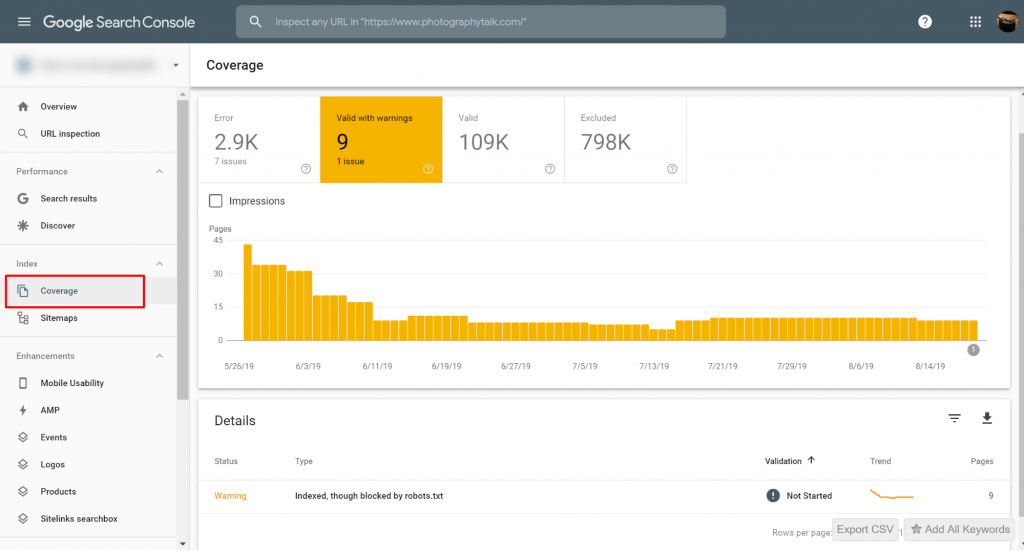This screenshot has width=1024, height=551.
Task: Enable the Impressions checkbox
Action: 216,201
